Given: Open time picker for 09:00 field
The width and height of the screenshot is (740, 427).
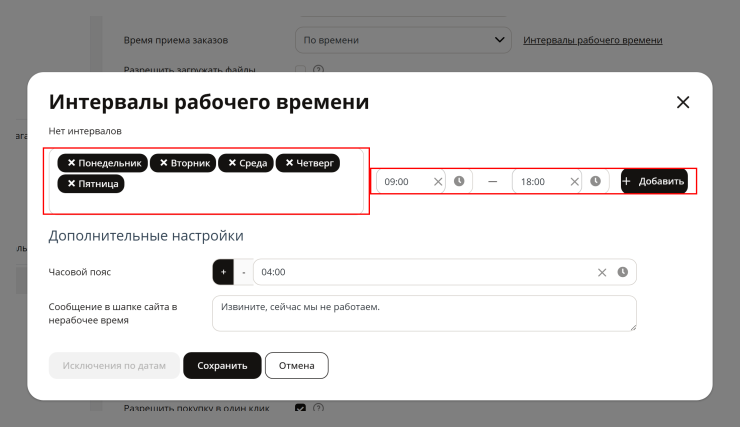Looking at the screenshot, I should point(459,181).
